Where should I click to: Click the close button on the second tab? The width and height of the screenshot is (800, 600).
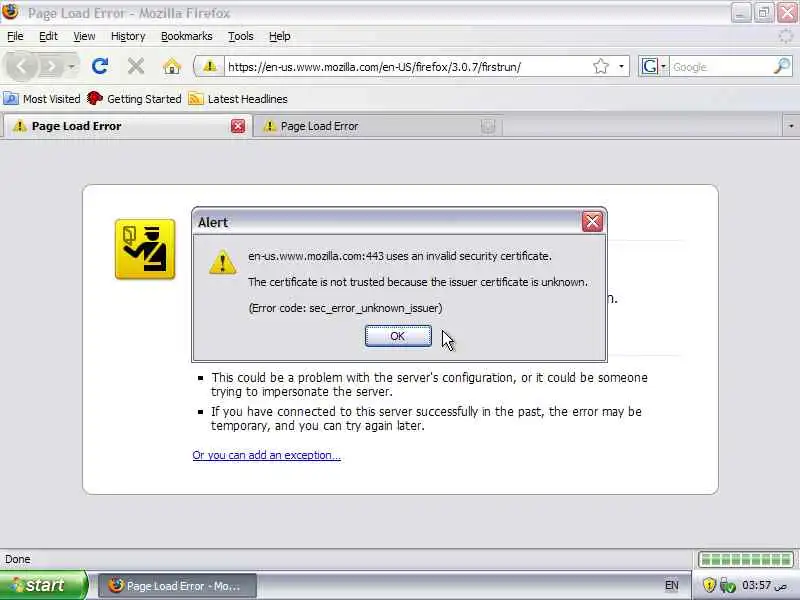point(488,126)
